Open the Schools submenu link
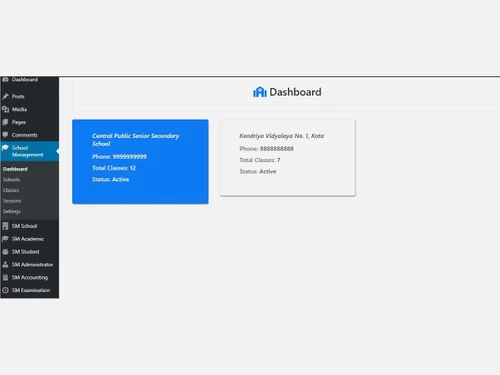This screenshot has height=375, width=500. [x=11, y=180]
